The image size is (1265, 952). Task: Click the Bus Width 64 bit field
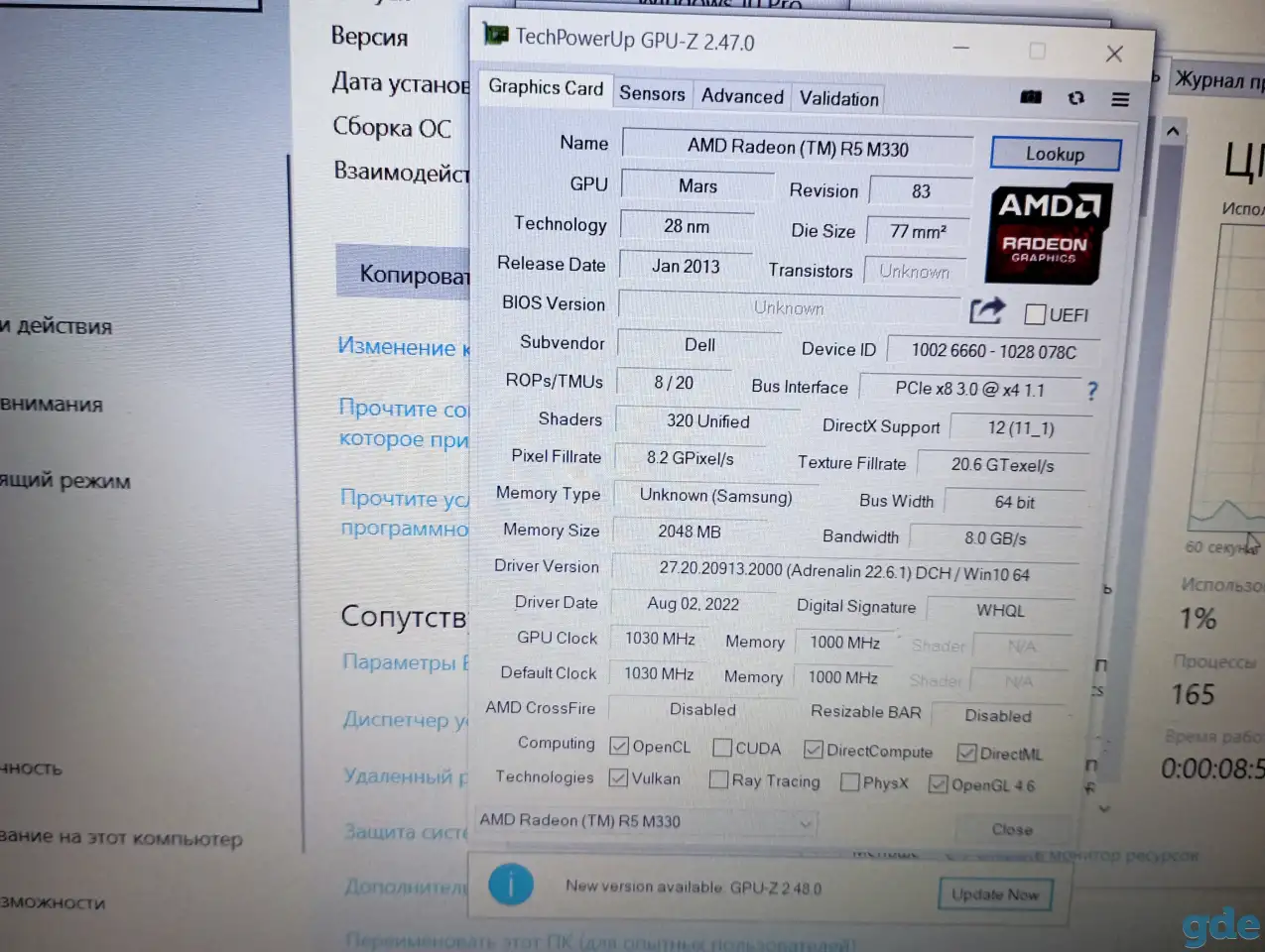click(x=1014, y=503)
